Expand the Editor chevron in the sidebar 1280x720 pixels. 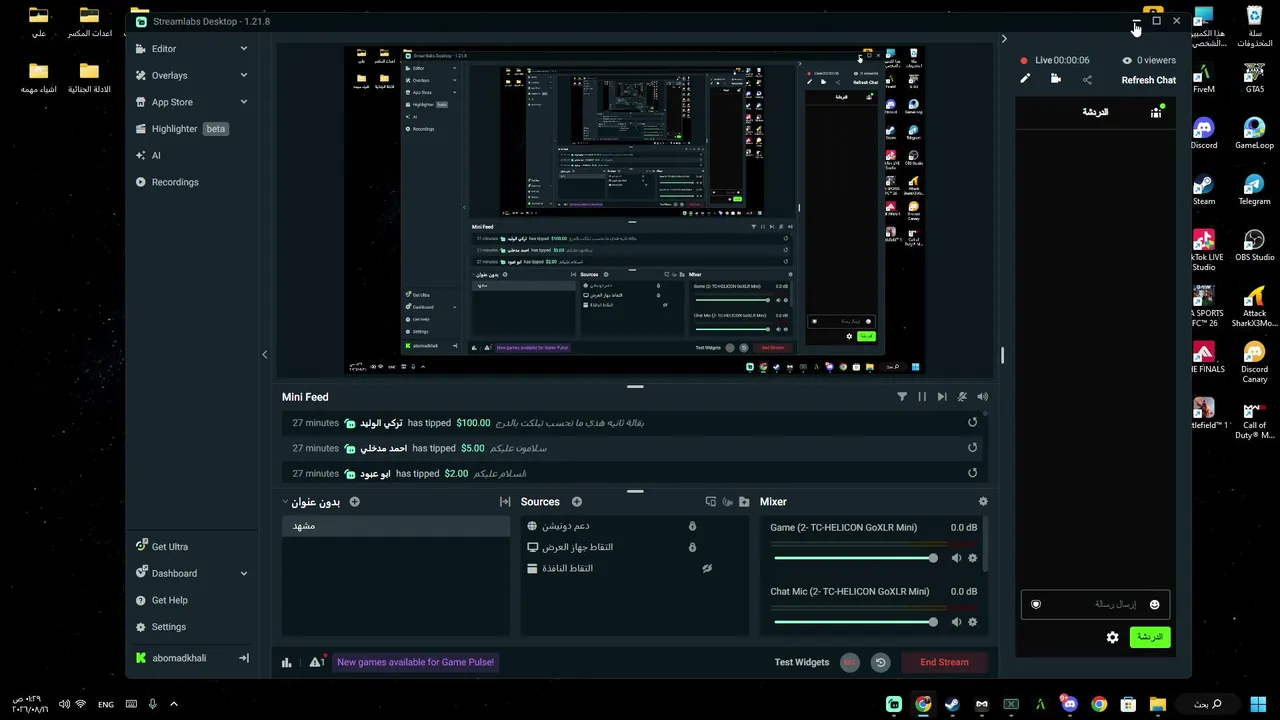pos(243,49)
